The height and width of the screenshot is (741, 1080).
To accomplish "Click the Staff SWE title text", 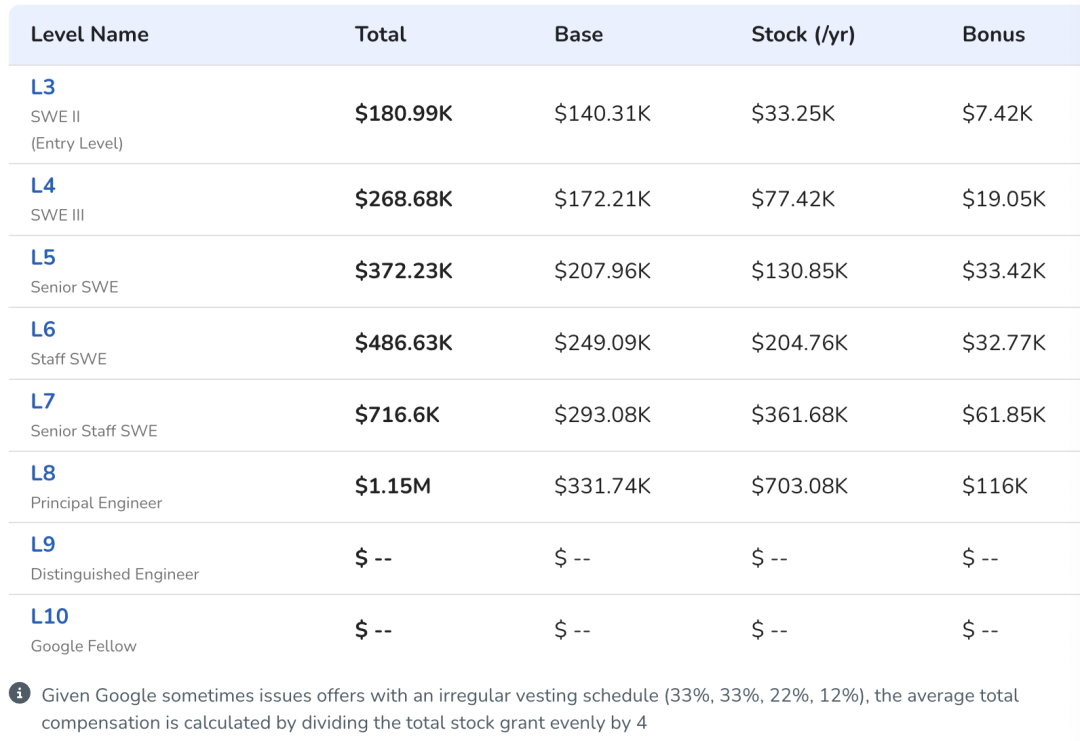I will tap(69, 359).
